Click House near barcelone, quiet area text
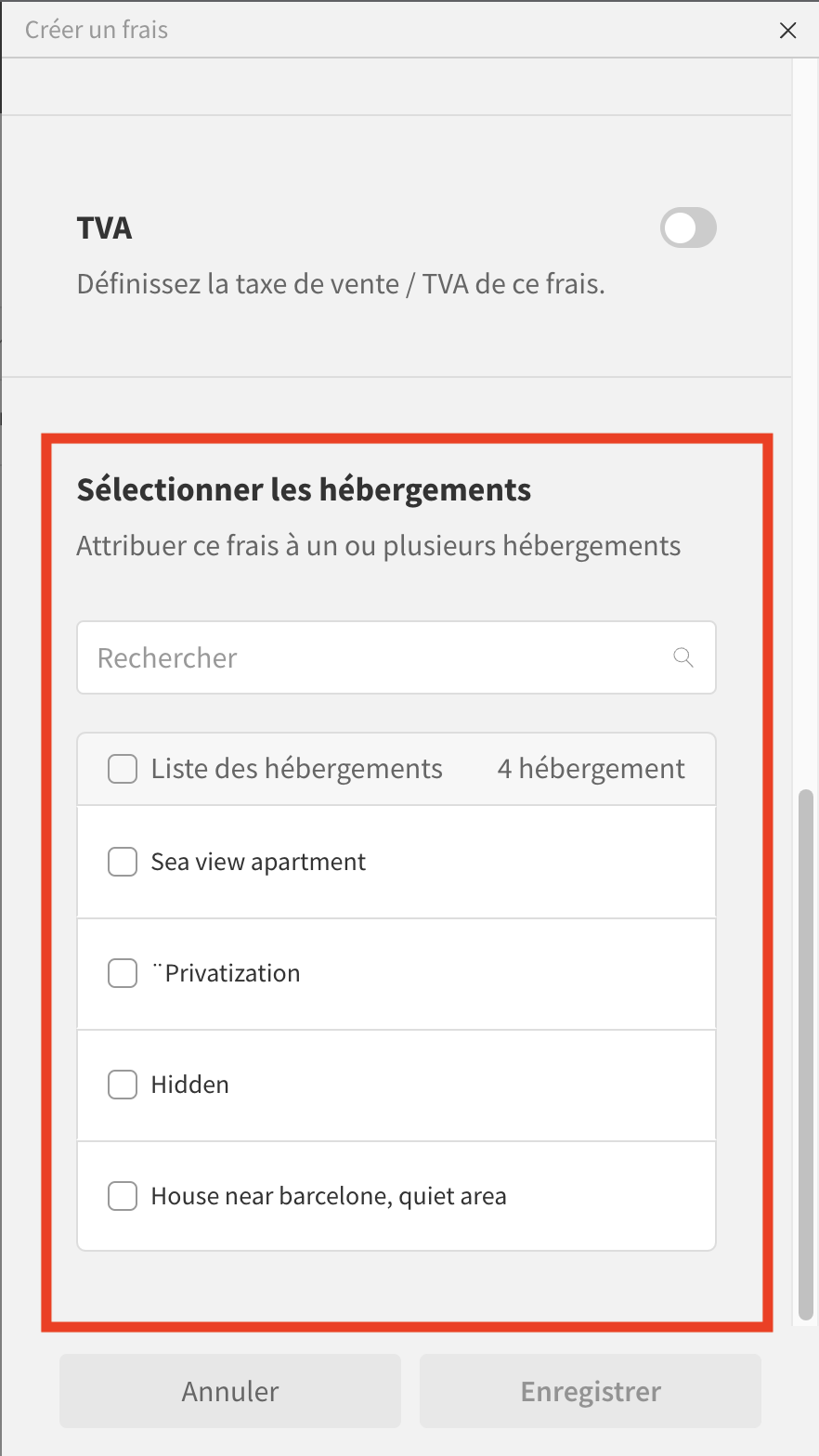 [329, 1196]
